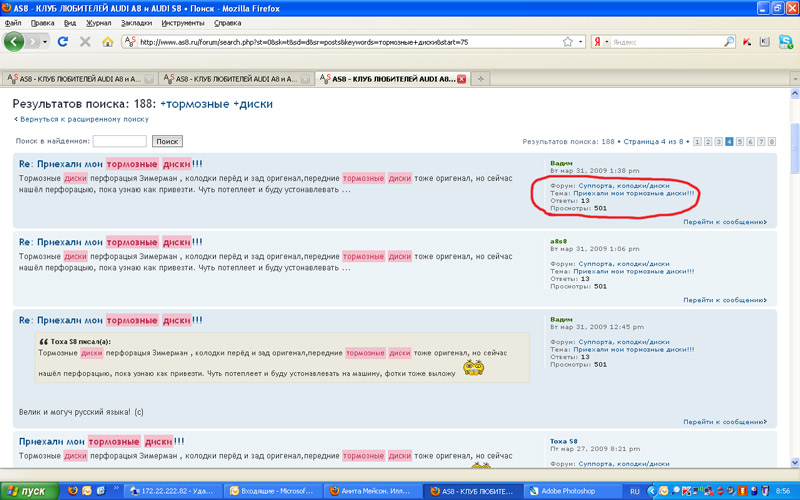Click the Yandex search engine icon
Image resolution: width=800 pixels, height=500 pixels.
click(598, 42)
